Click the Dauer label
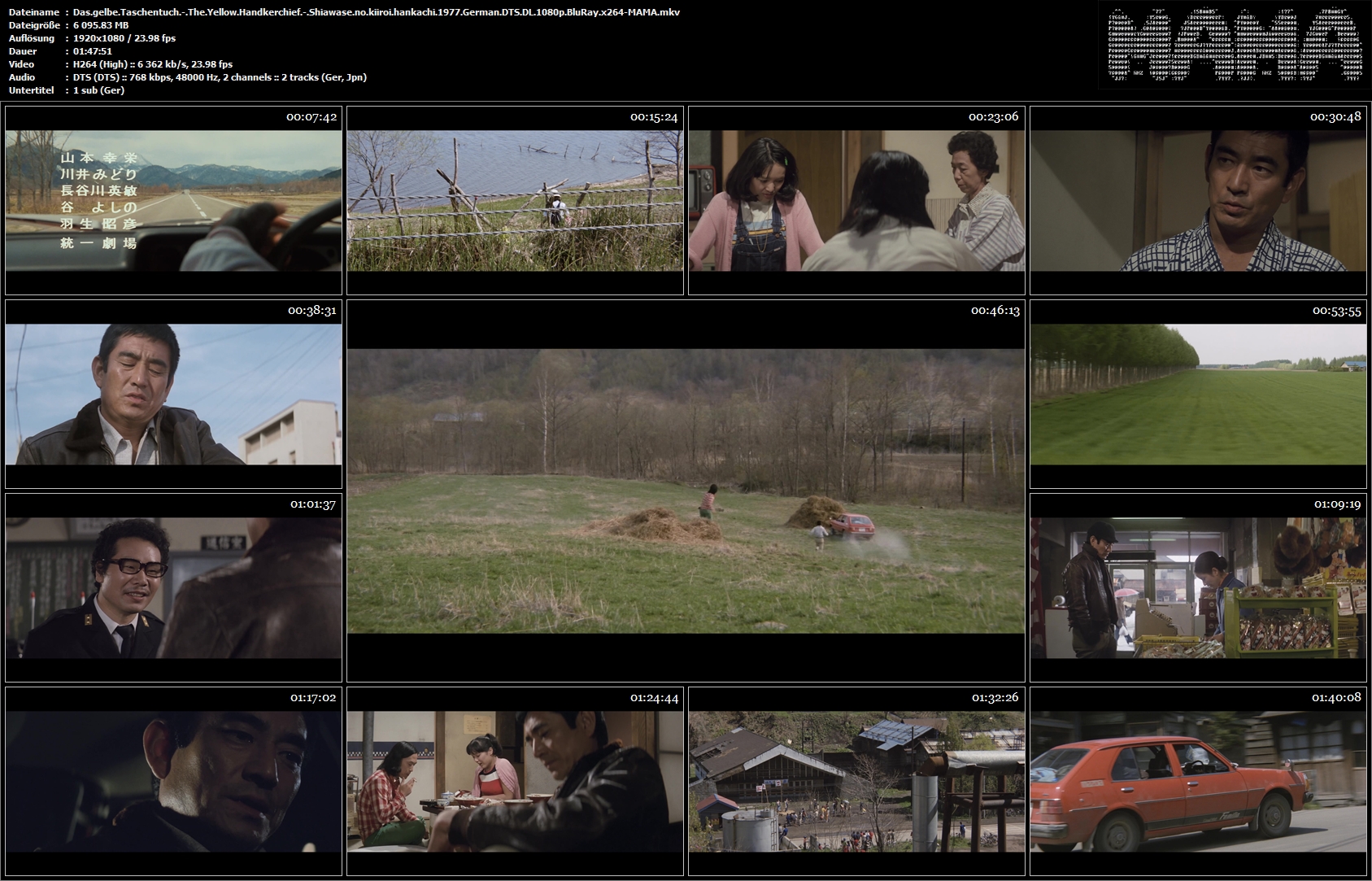The width and height of the screenshot is (1372, 881). click(x=22, y=51)
